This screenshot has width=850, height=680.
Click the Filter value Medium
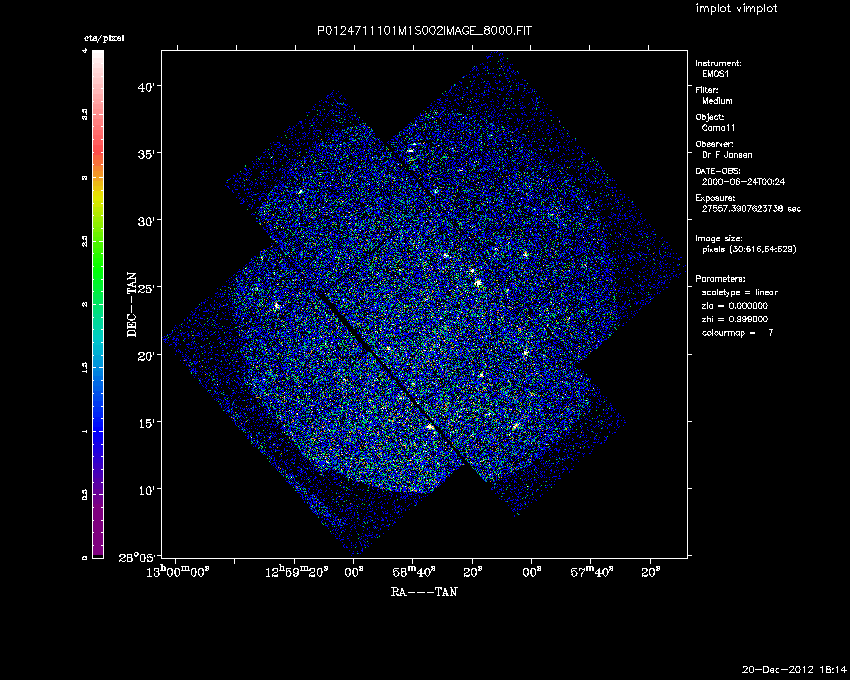717,101
